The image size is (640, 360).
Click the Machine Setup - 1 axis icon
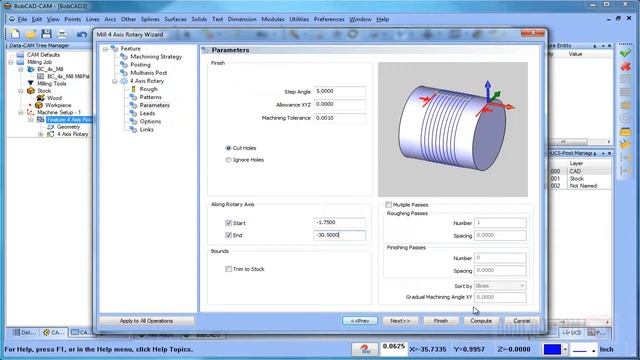[x=31, y=112]
